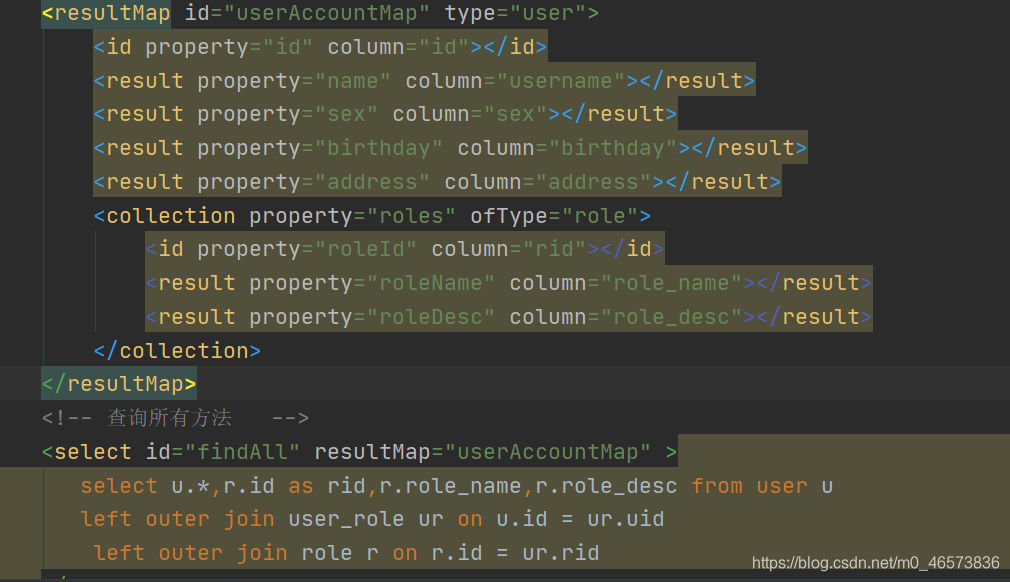
Task: Click r.role_desc in the SQL query
Action: point(606,486)
